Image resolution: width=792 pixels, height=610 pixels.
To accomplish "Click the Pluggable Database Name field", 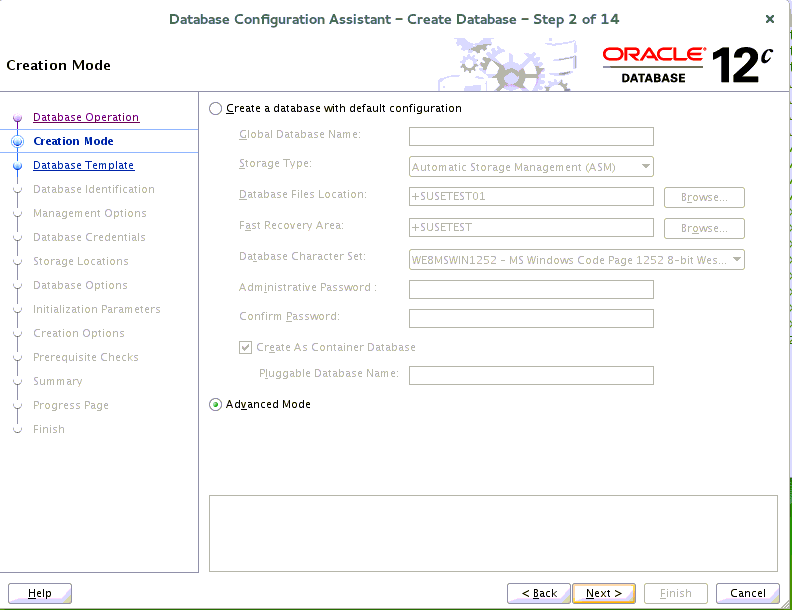I will pos(531,376).
